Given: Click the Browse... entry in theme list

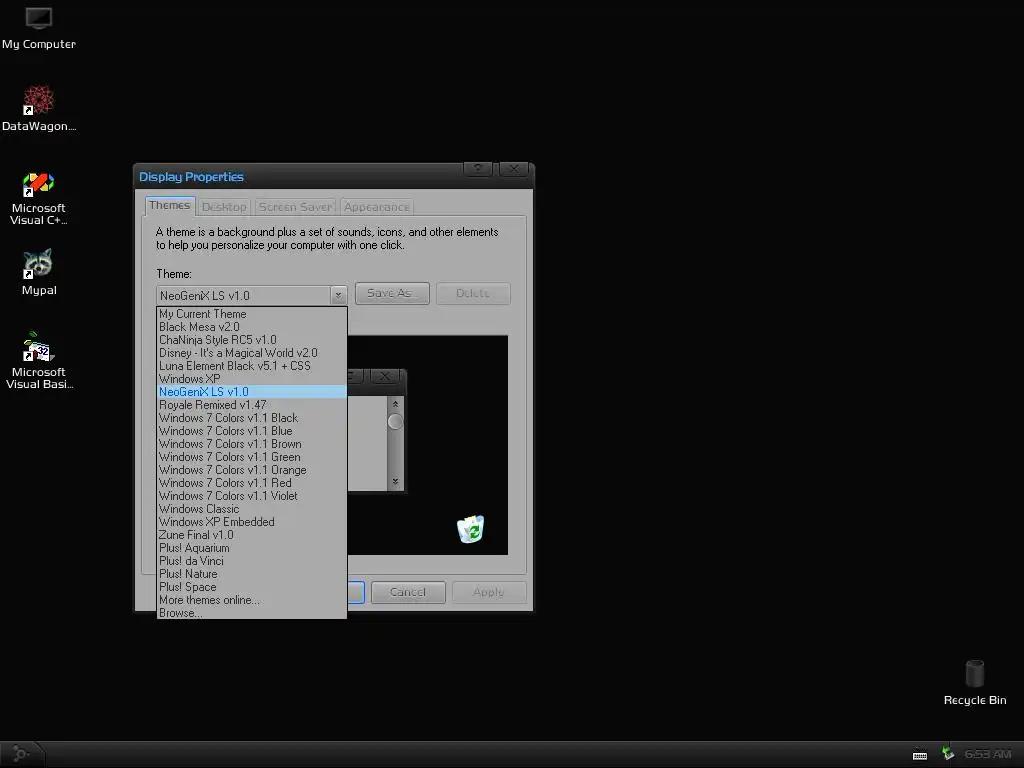Looking at the screenshot, I should click(x=251, y=613).
